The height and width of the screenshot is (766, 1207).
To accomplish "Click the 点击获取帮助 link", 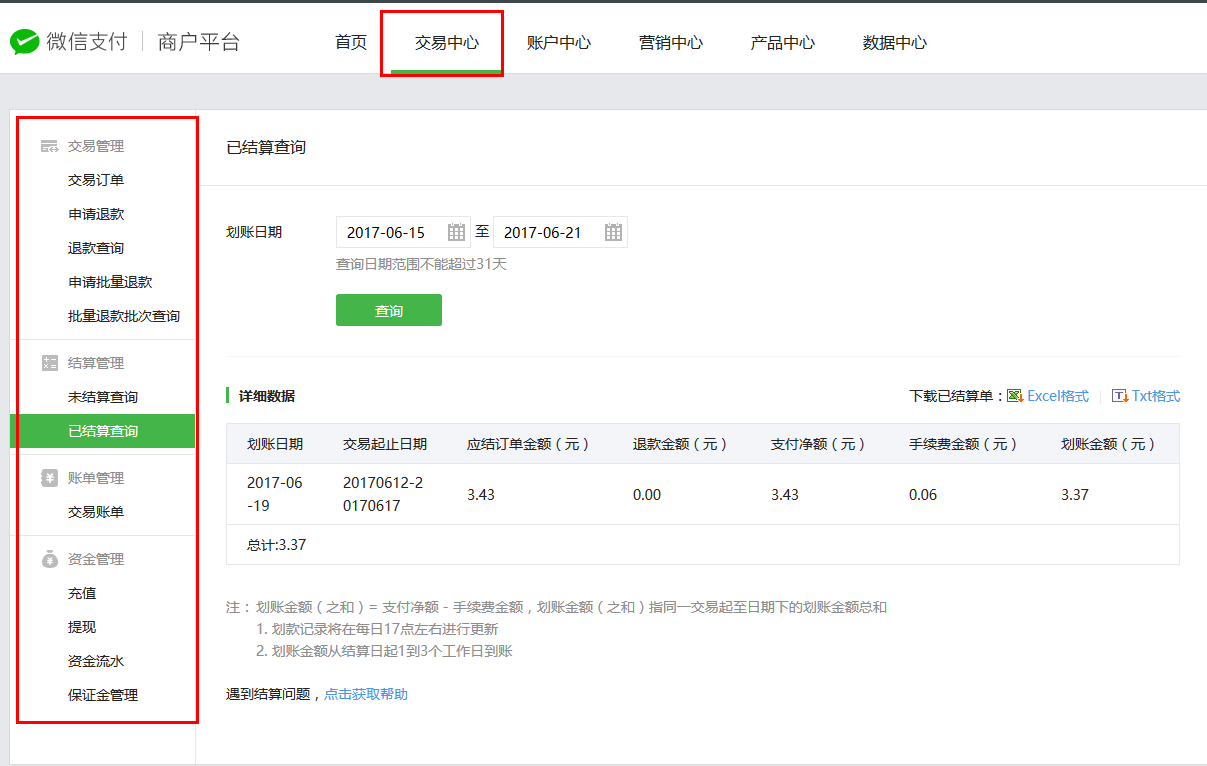I will pyautogui.click(x=365, y=694).
